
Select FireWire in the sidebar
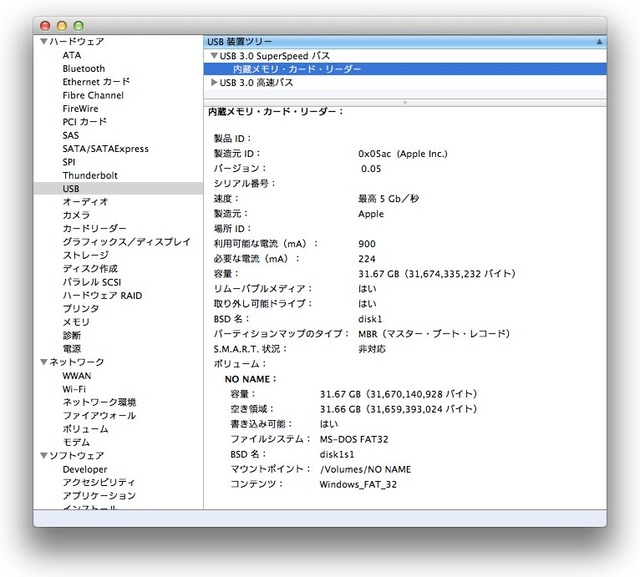click(80, 109)
